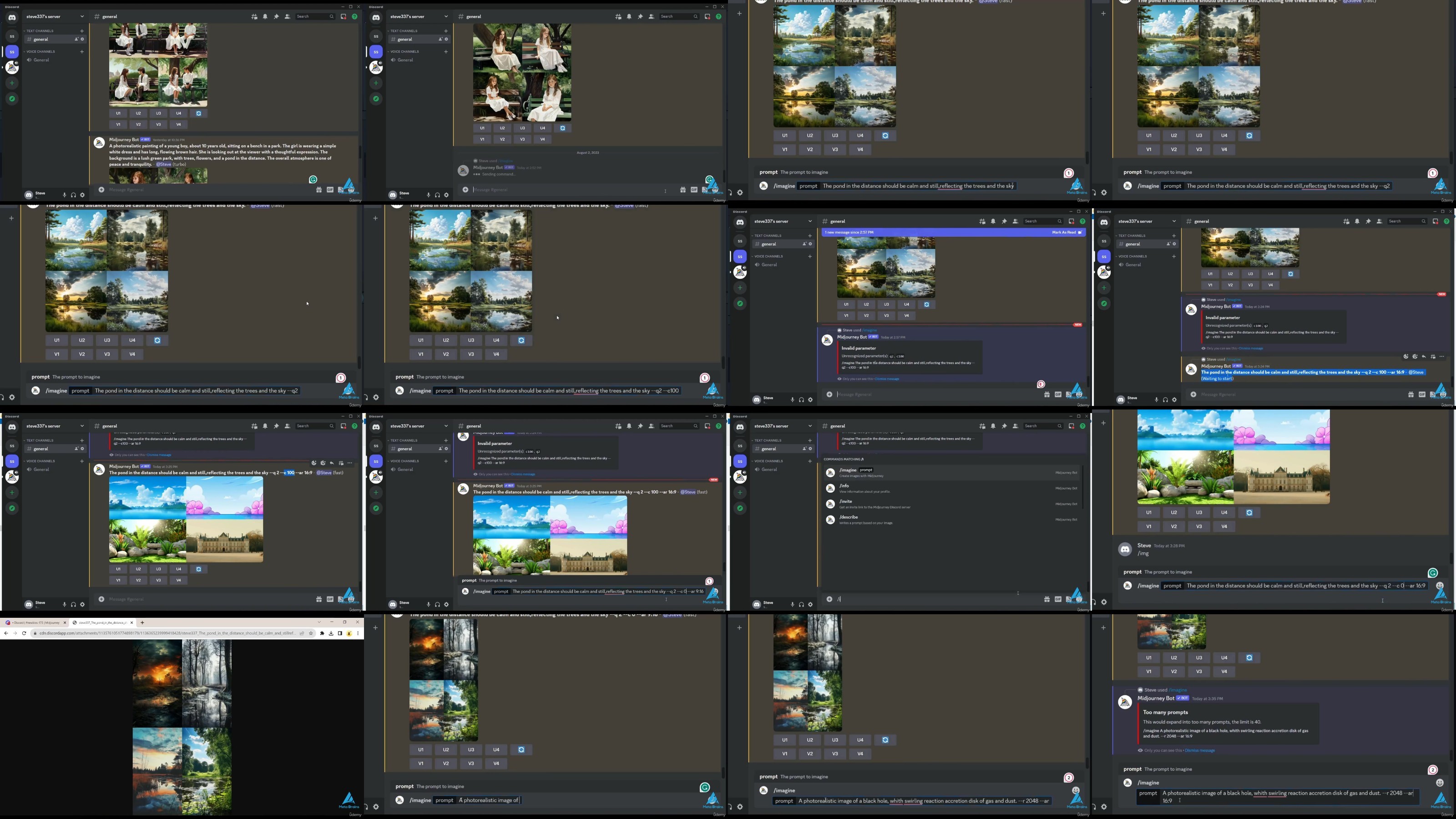This screenshot has height=819, width=1456.
Task: Choose /imagine prompt from the commands list
Action: 952,473
